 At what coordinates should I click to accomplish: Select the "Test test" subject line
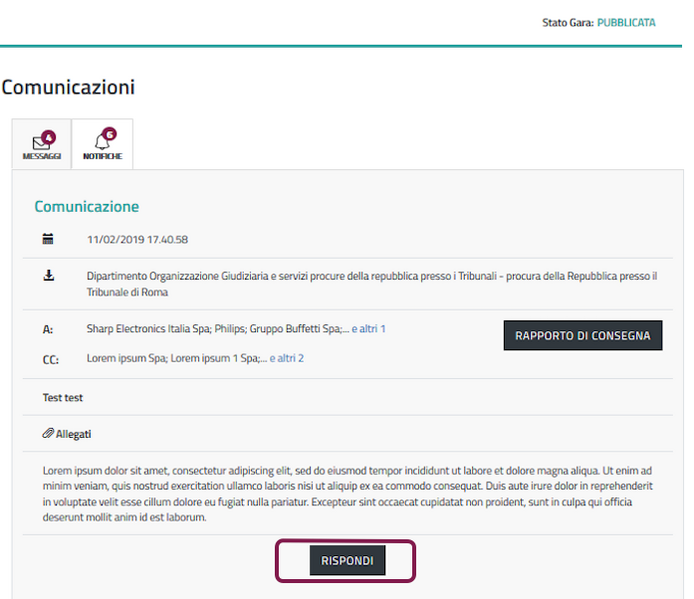(x=62, y=397)
